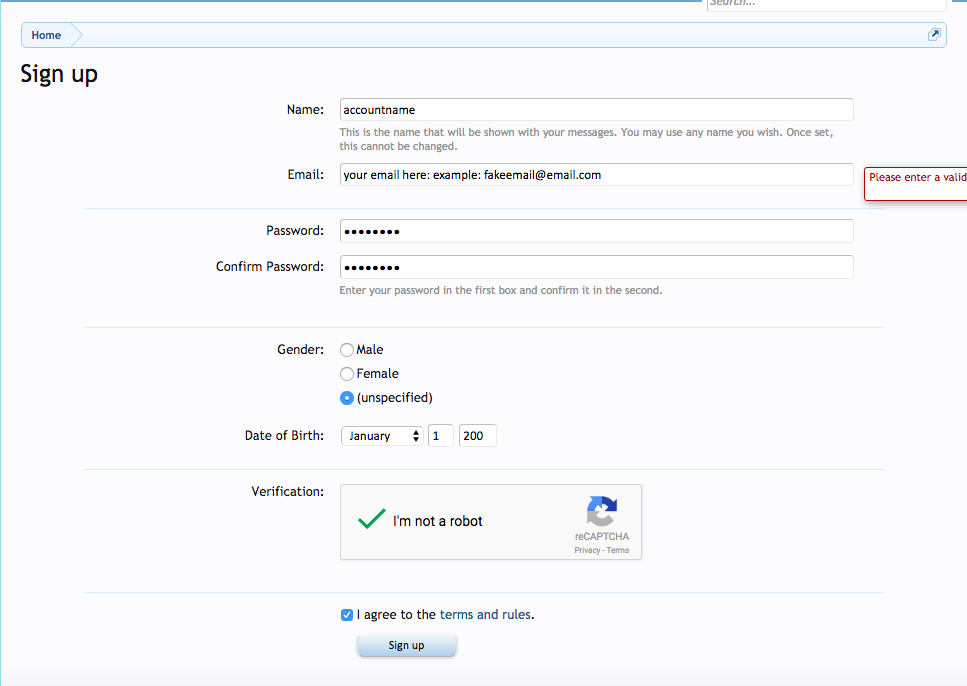Click the 'Date of Birth:' label

click(284, 436)
